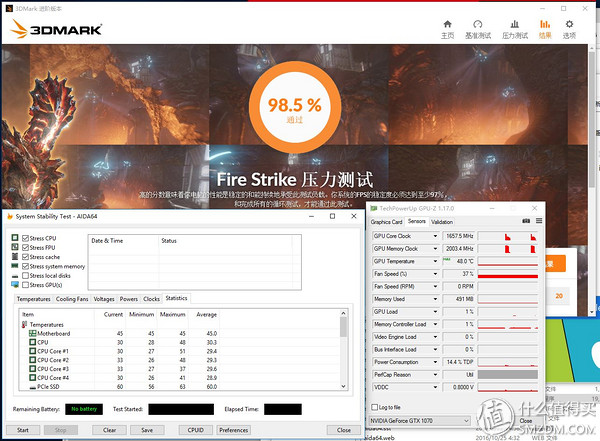Click Close button in AIDA64 window
This screenshot has width=600, height=441.
344,430
